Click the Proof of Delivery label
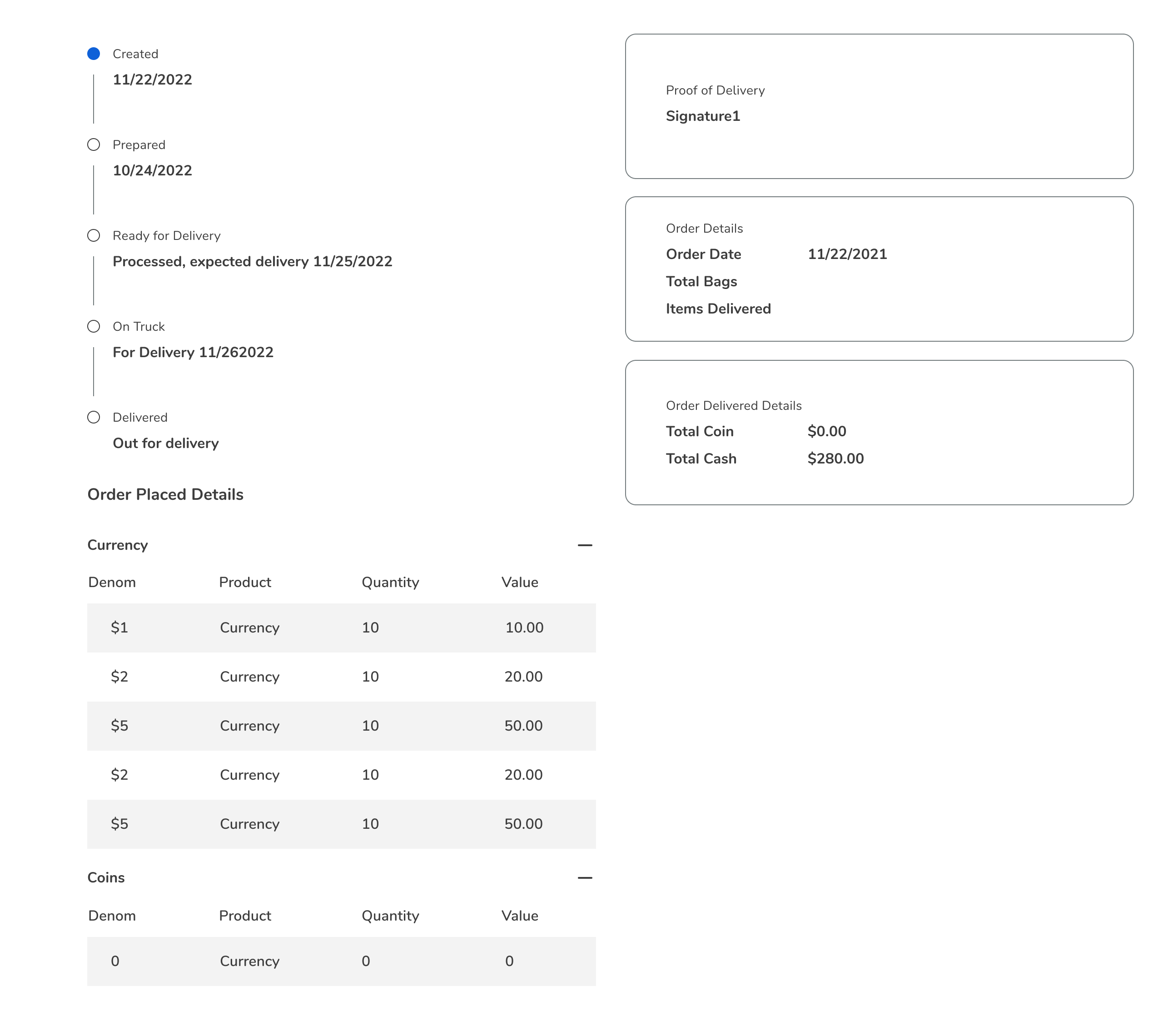1163x1036 pixels. (x=715, y=90)
